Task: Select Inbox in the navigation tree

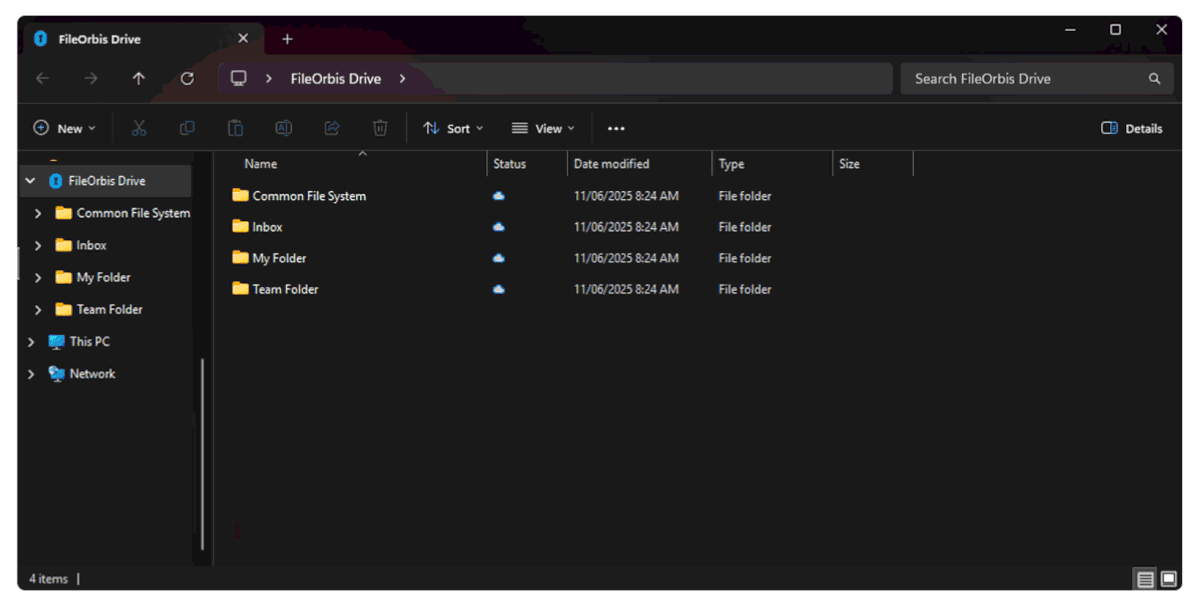Action: [x=91, y=245]
